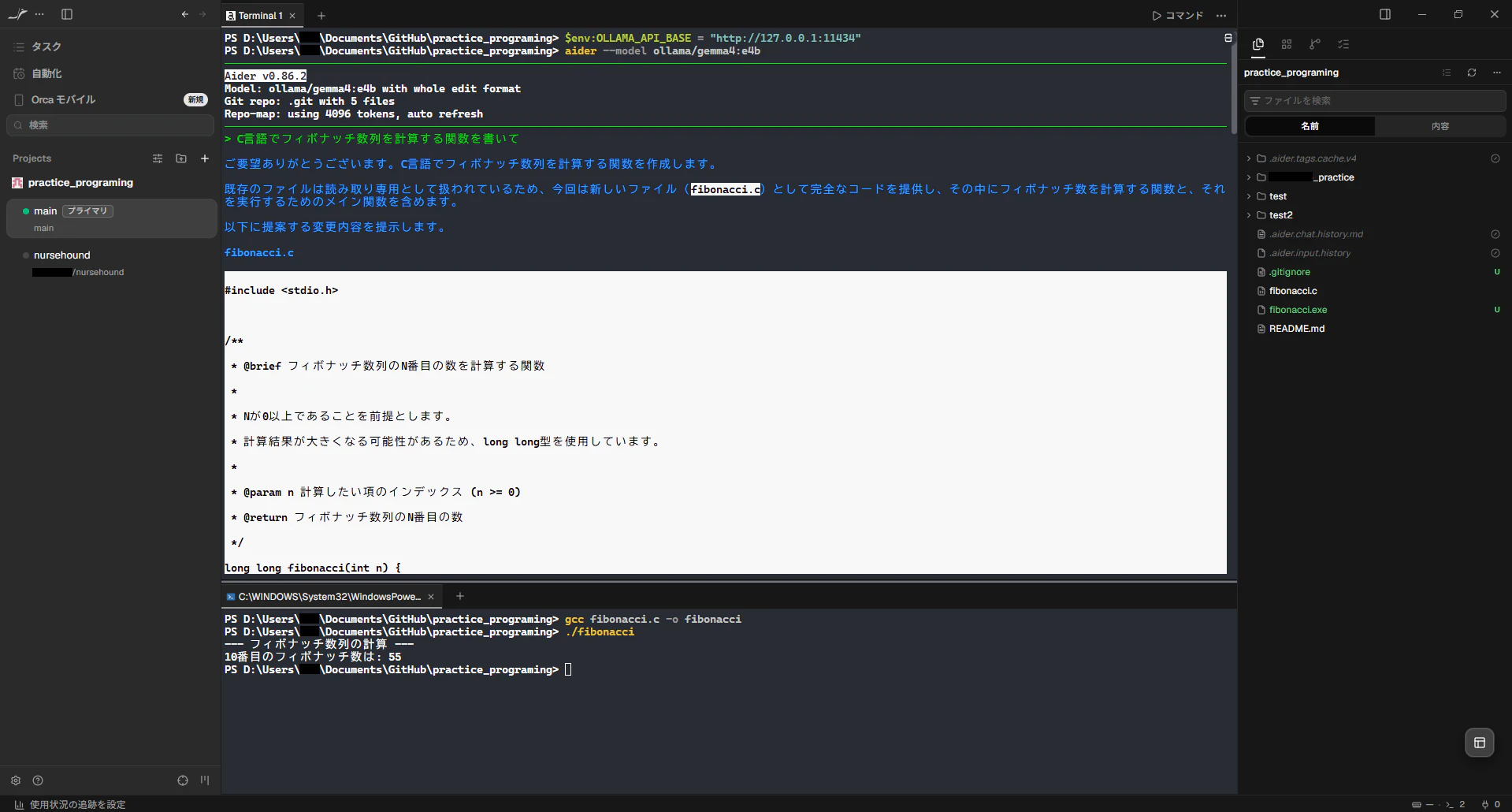Screen dimensions: 1512x812
Task: Open the 自動化 section
Action: click(110, 73)
